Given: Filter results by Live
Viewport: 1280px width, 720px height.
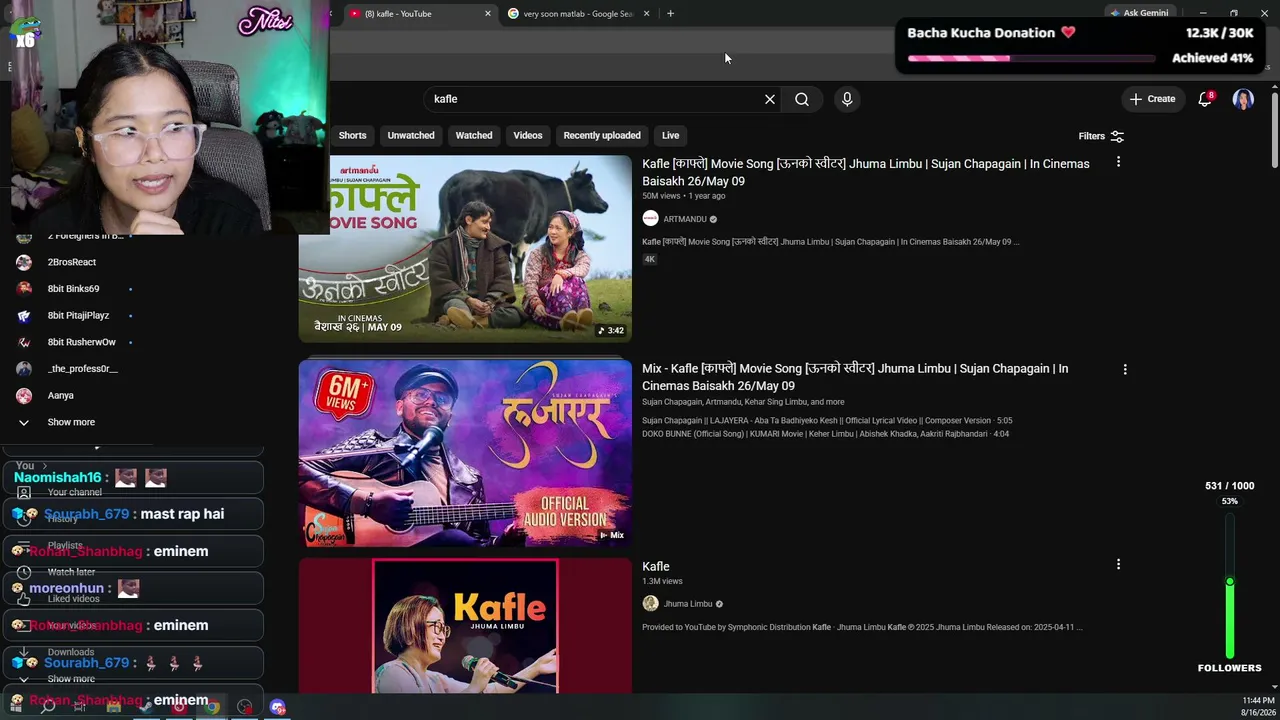Looking at the screenshot, I should [670, 136].
